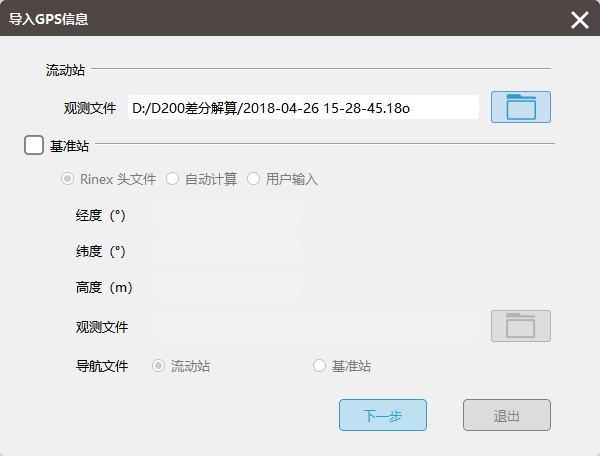The height and width of the screenshot is (456, 600).
Task: Click the greyed folder icon for base 观测文件
Action: (x=521, y=326)
